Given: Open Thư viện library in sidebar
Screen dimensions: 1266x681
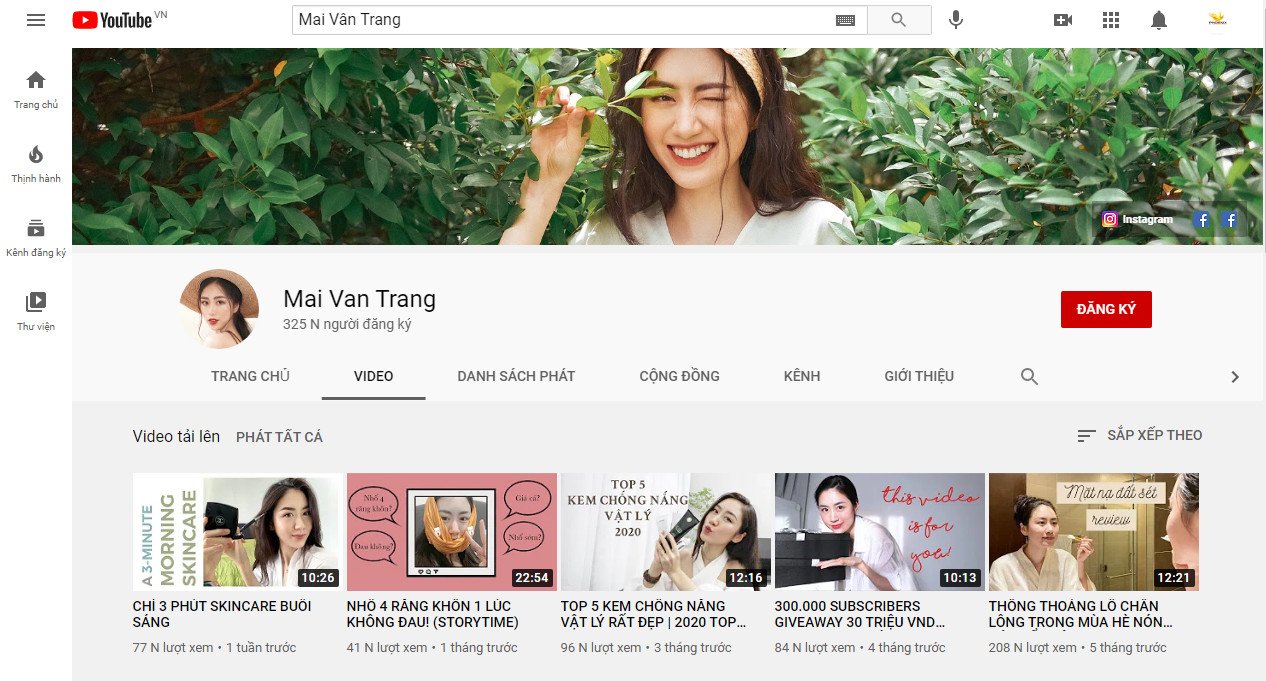Looking at the screenshot, I should pos(36,311).
